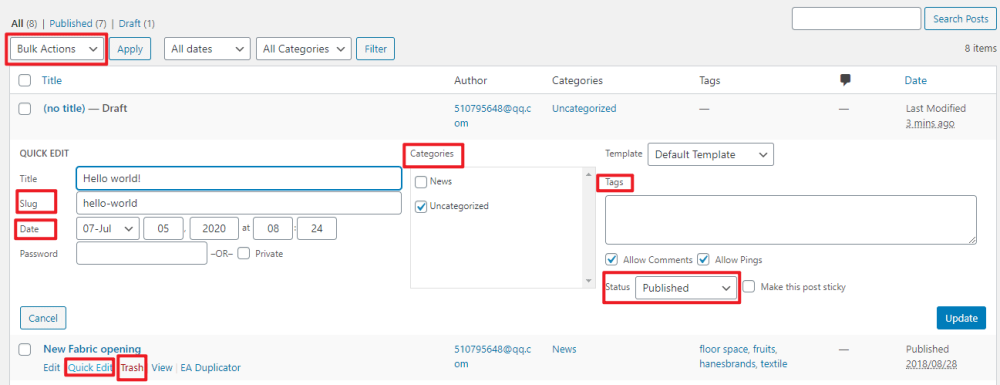Open the (no title) draft post

click(64, 108)
